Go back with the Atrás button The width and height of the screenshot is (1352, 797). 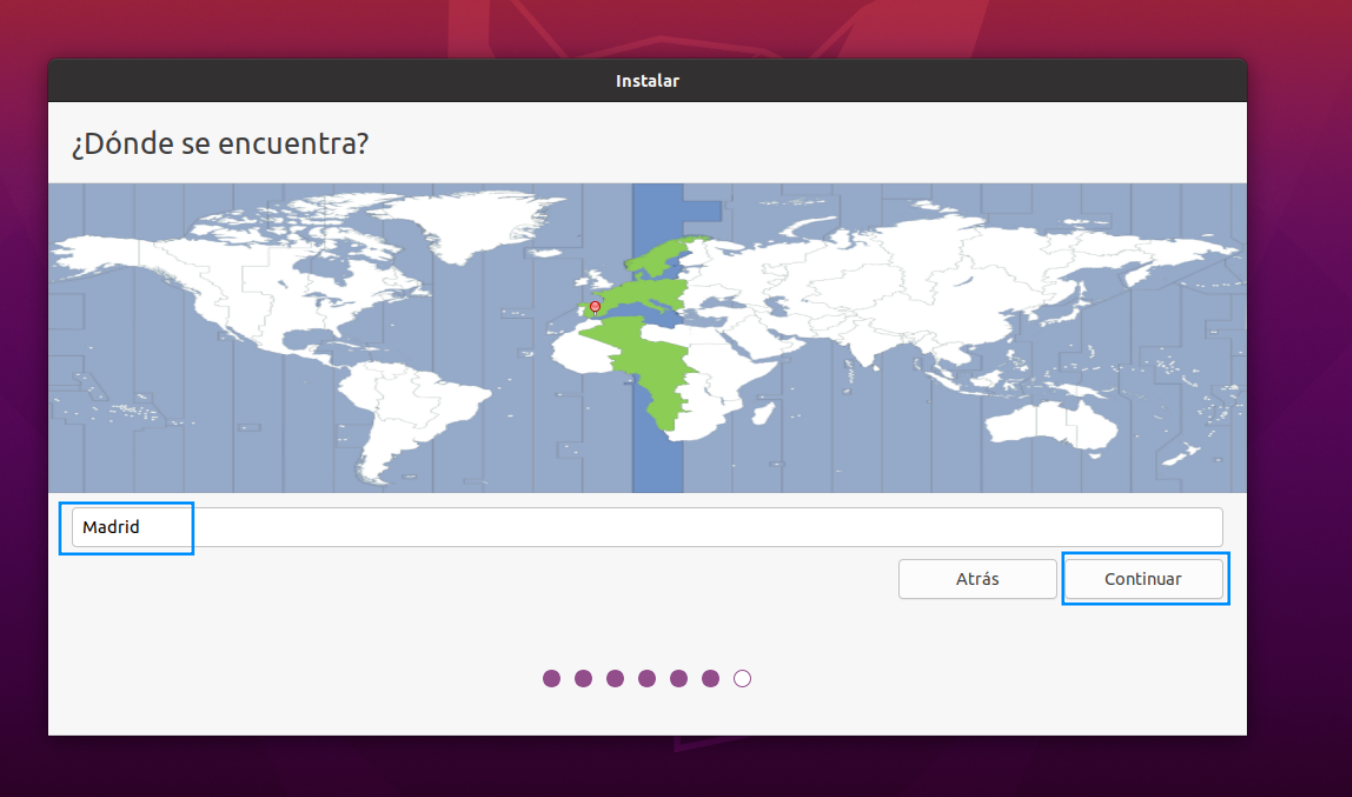coord(977,579)
